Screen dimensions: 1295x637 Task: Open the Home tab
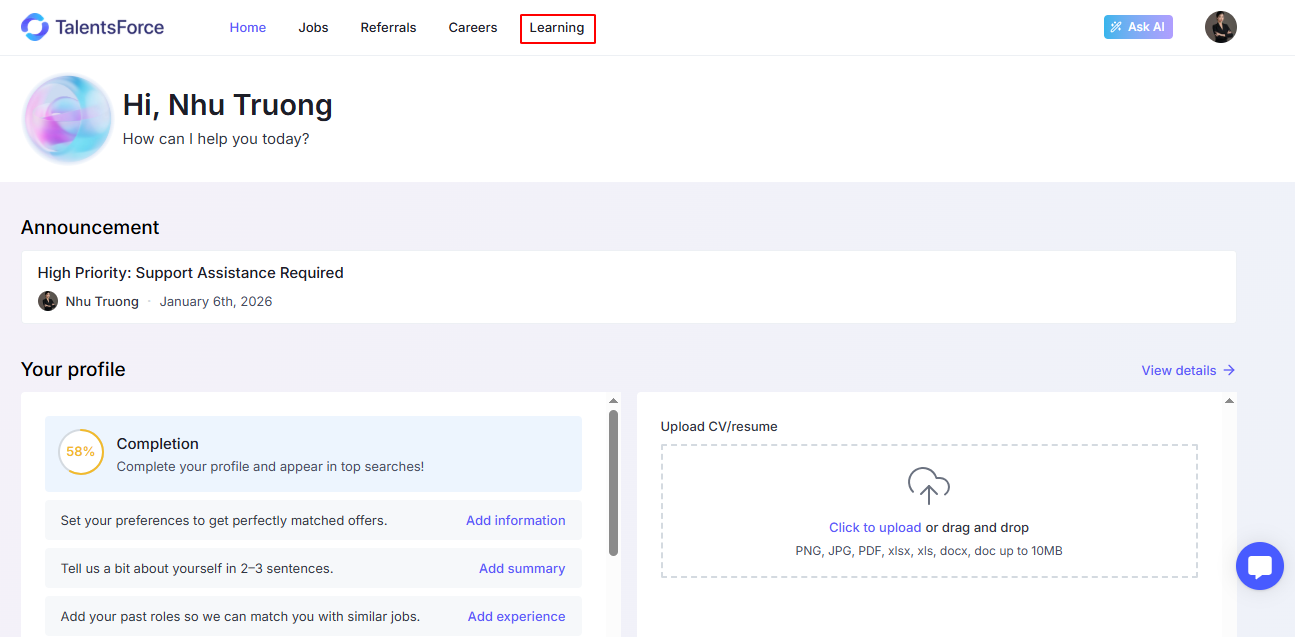[x=248, y=28]
